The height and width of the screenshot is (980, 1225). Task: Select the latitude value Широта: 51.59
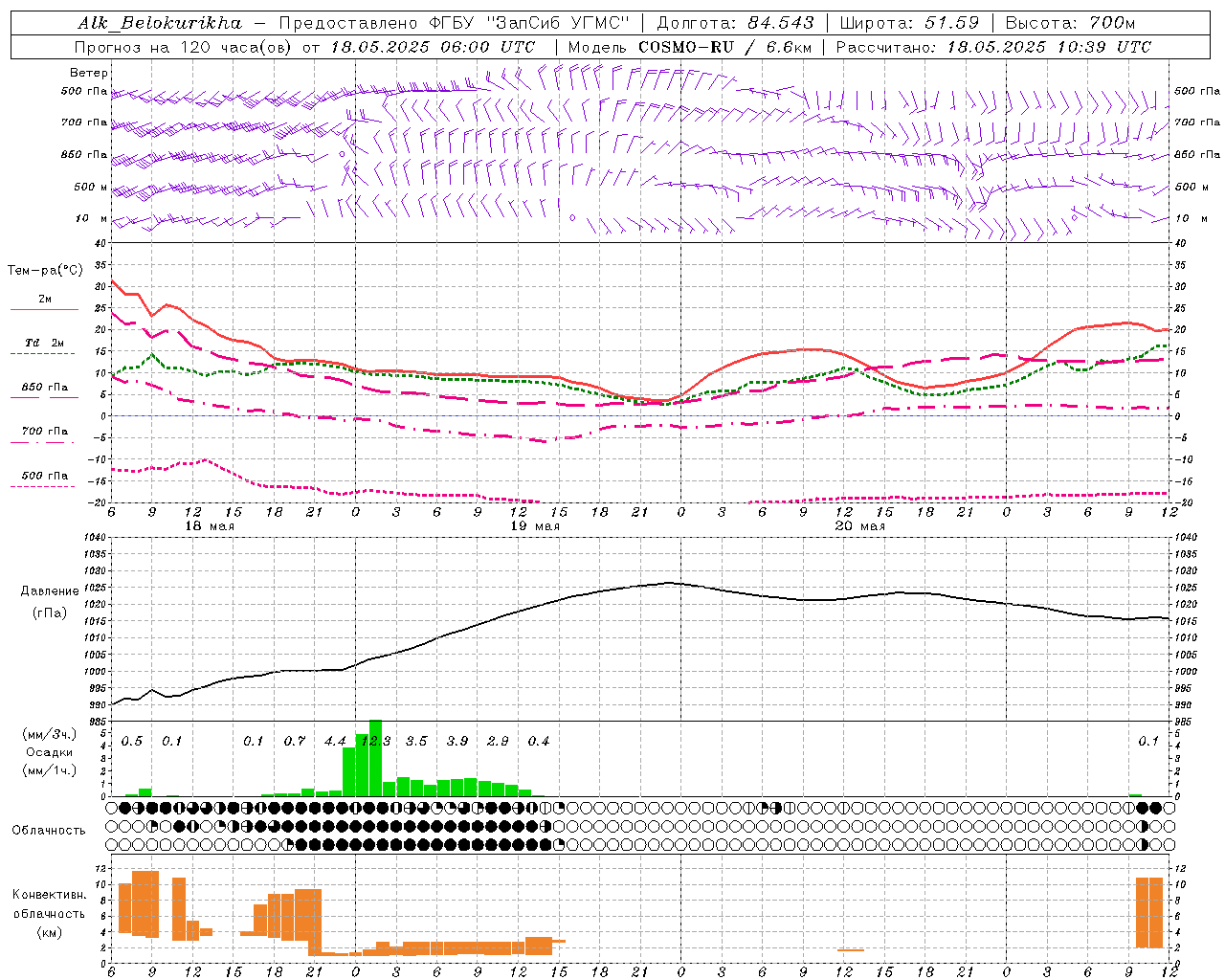coord(909,23)
